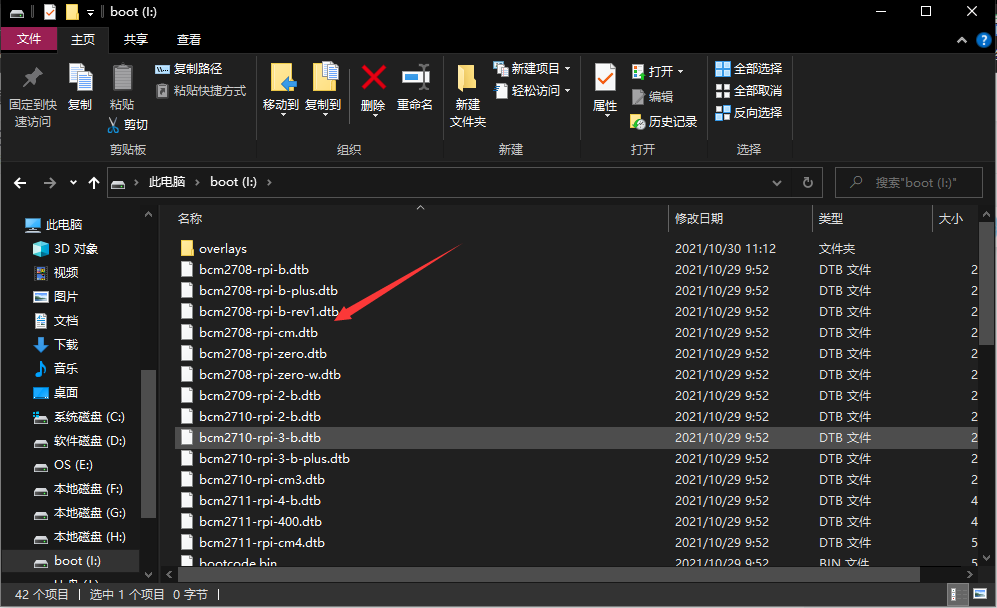The image size is (997, 608).
Task: Click inside the search boot (I:) box
Action: click(908, 181)
